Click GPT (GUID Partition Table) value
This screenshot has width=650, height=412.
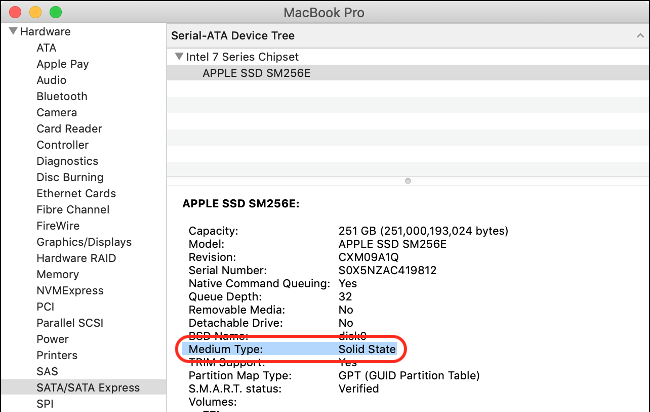[x=409, y=376]
